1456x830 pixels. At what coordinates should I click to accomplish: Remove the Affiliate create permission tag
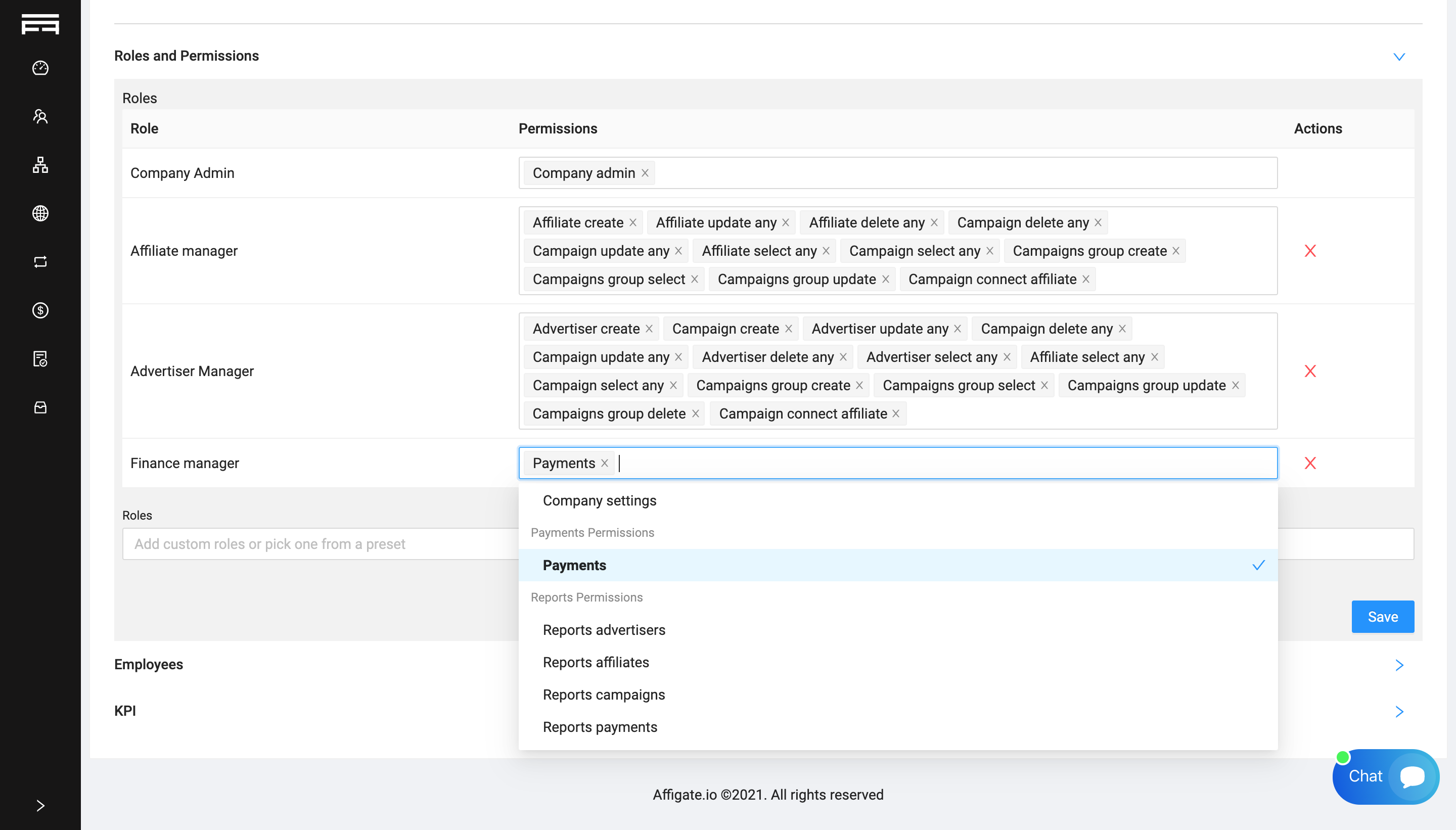point(632,223)
